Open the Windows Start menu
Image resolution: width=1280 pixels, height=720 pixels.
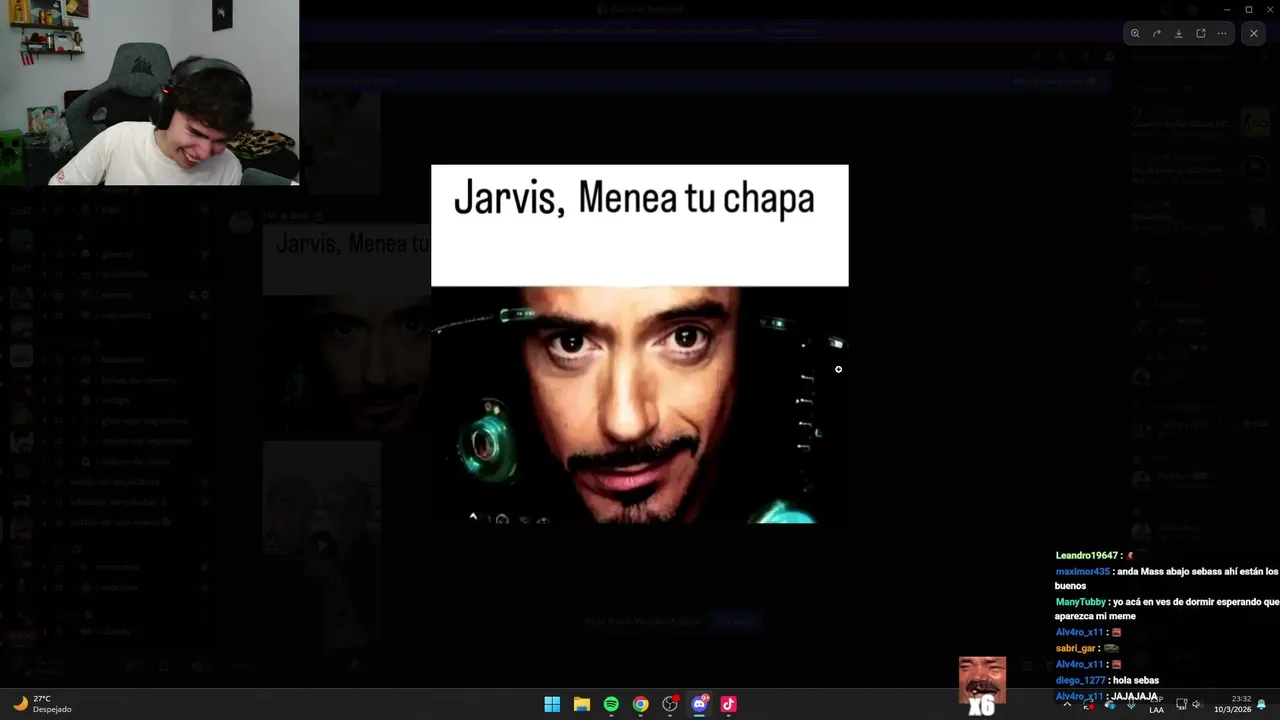coord(552,704)
